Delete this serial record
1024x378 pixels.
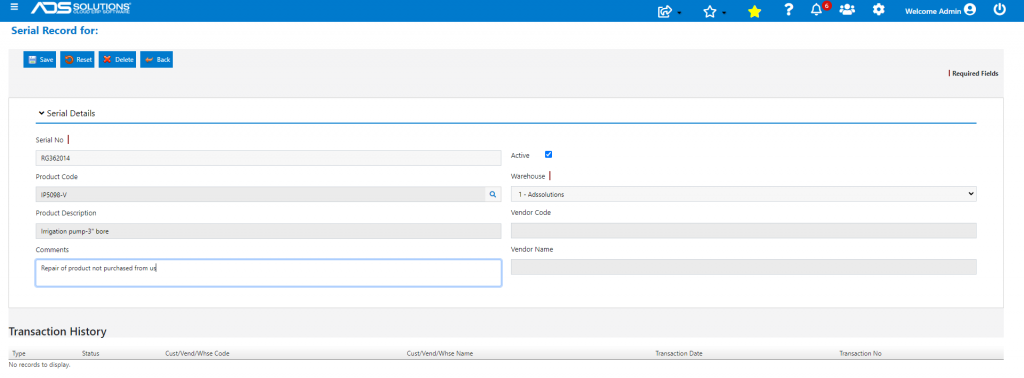118,59
